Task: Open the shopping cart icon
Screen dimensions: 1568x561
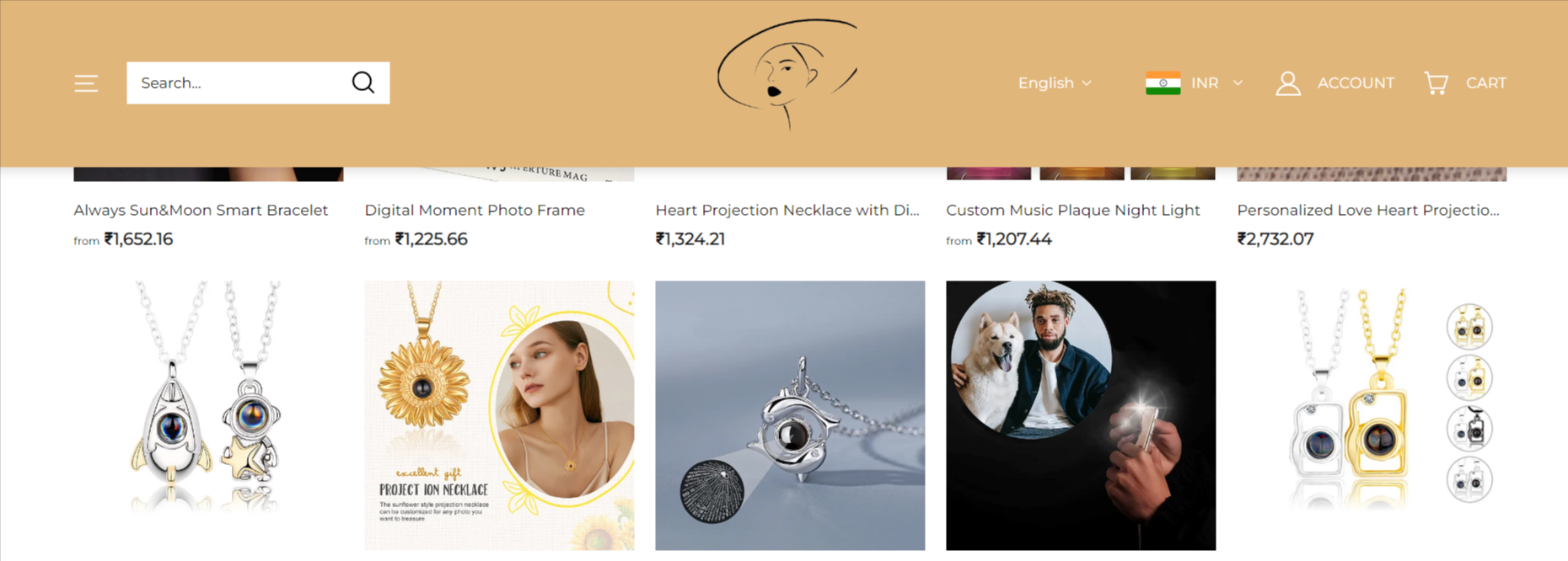Action: tap(1436, 83)
